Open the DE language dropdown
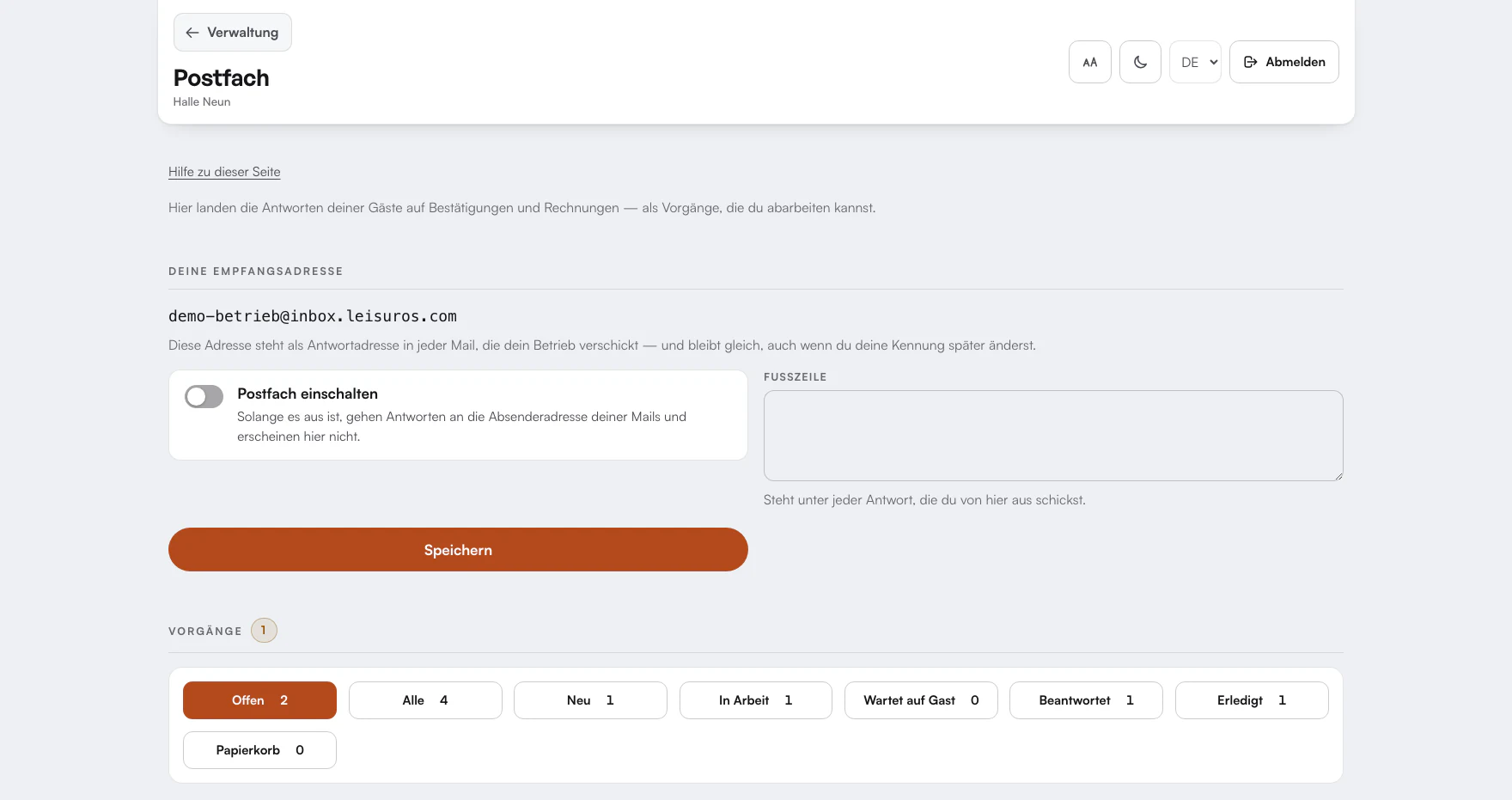The height and width of the screenshot is (800, 1512). coord(1195,62)
